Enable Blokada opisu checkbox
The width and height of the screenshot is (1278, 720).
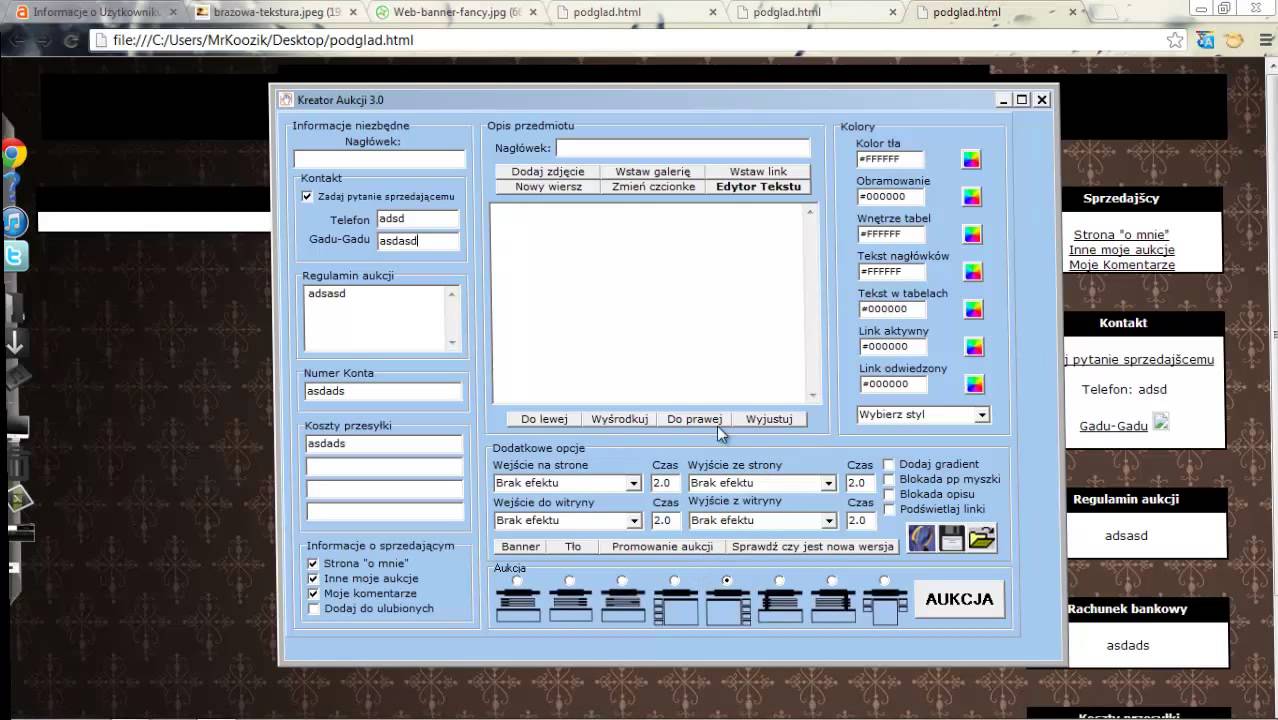point(888,495)
